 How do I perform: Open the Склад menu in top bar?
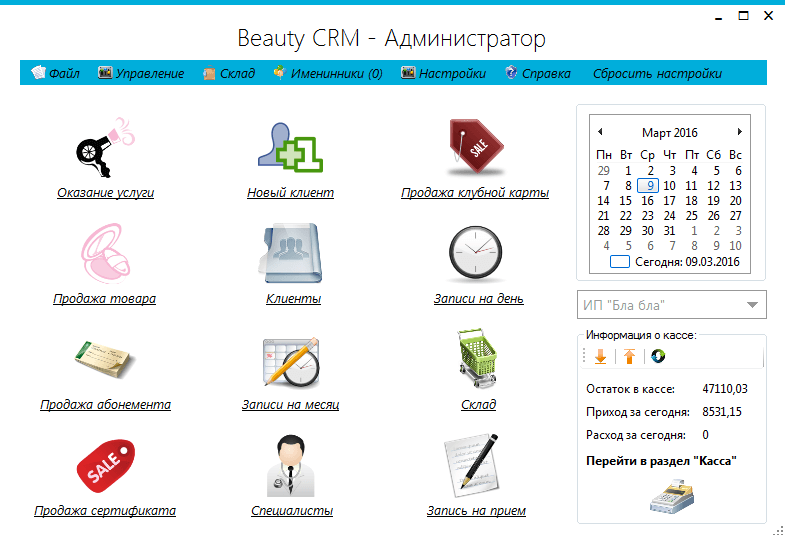pos(229,73)
